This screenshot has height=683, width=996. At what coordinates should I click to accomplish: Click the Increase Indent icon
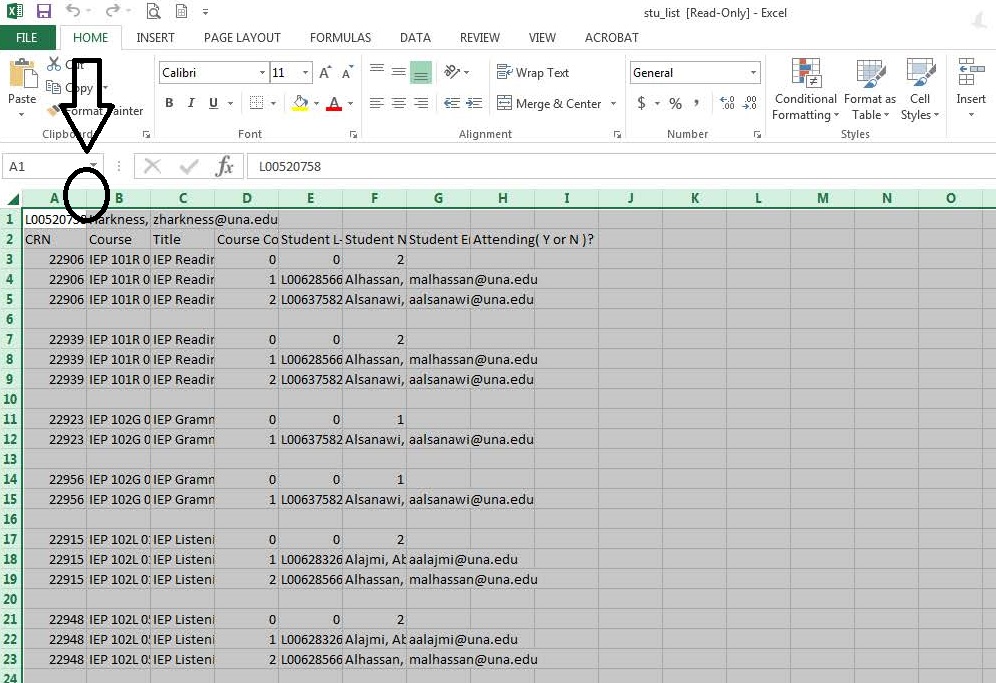pyautogui.click(x=473, y=103)
